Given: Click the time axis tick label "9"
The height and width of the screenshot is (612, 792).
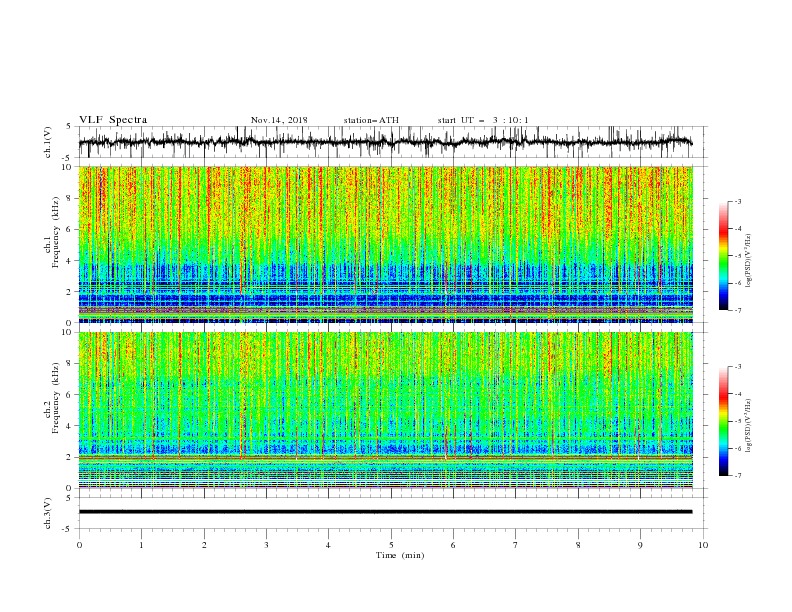Looking at the screenshot, I should (640, 545).
